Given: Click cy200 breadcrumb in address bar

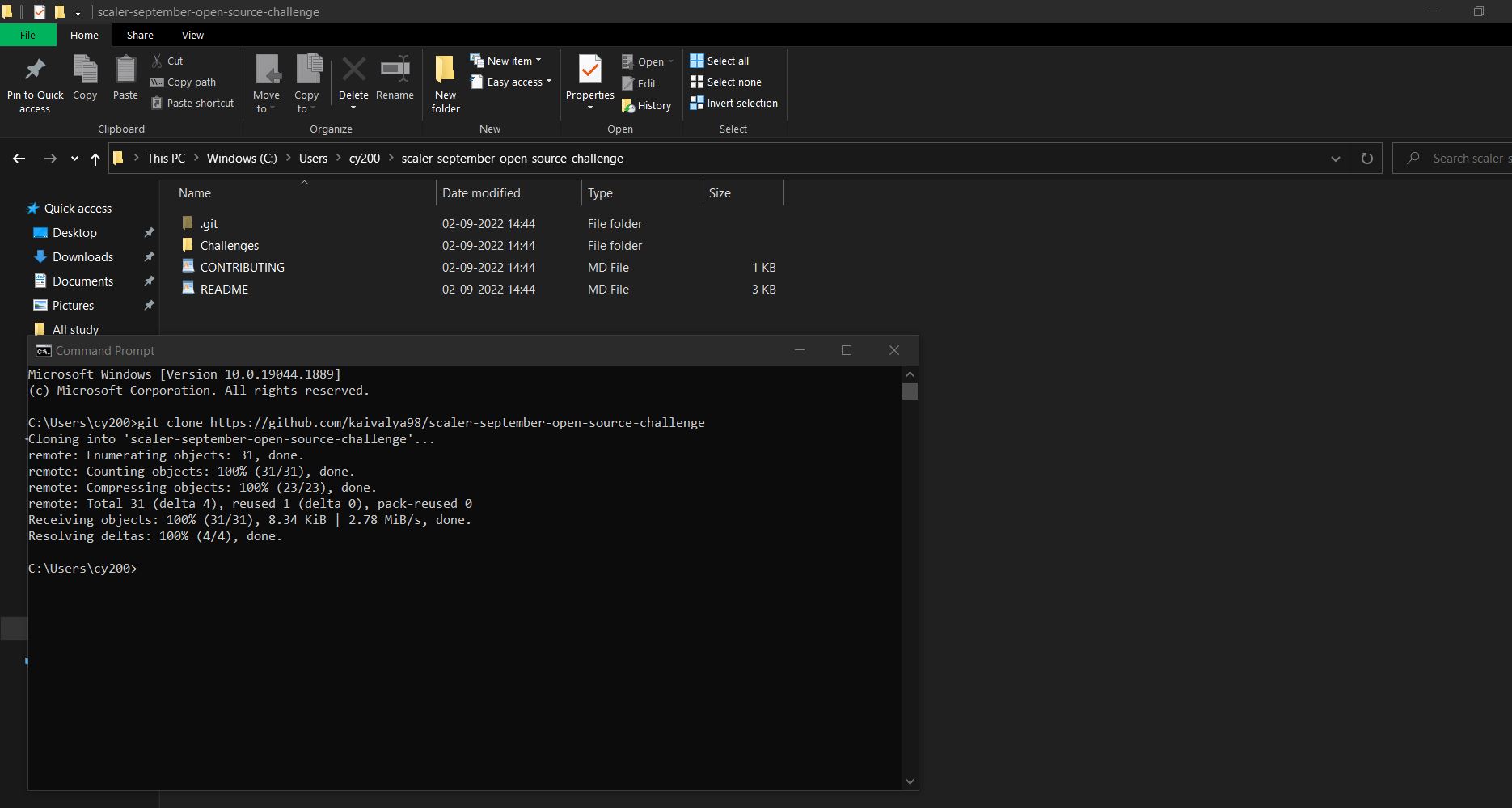Looking at the screenshot, I should click(365, 159).
